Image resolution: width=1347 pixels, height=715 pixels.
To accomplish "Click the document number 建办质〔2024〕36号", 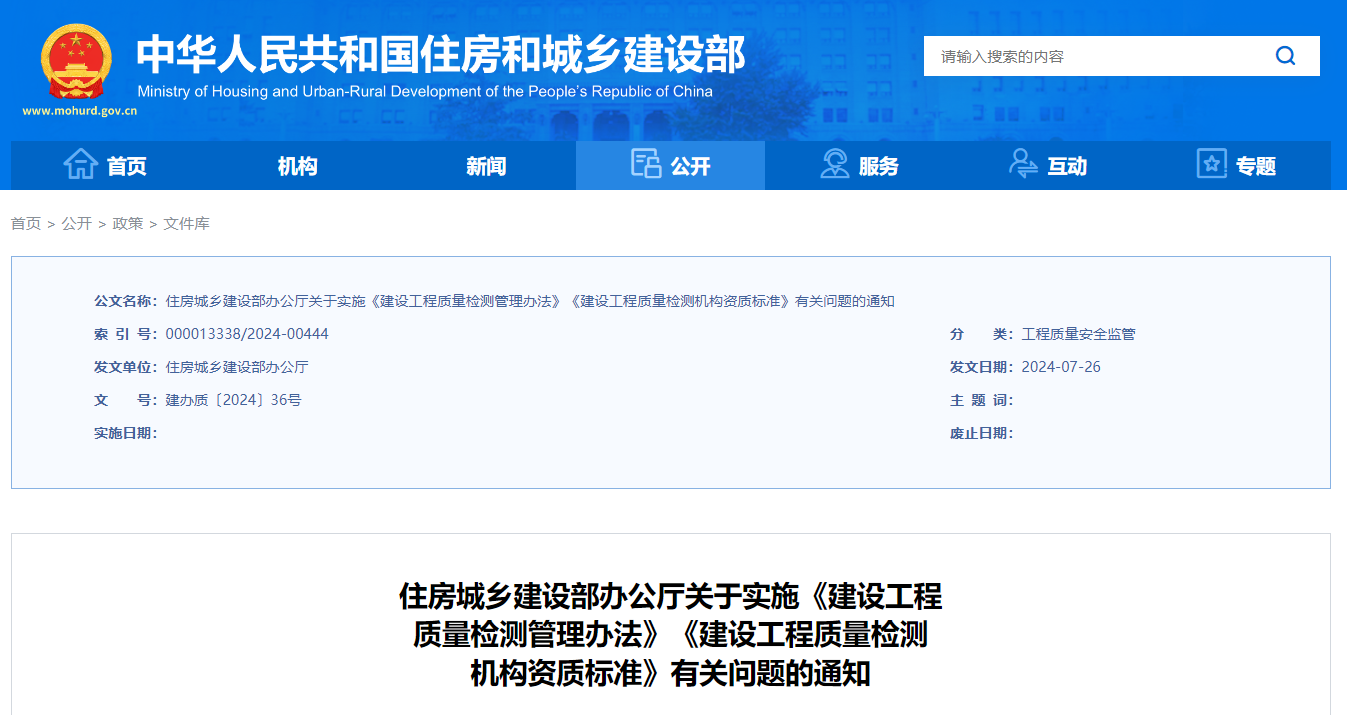I will pyautogui.click(x=233, y=400).
